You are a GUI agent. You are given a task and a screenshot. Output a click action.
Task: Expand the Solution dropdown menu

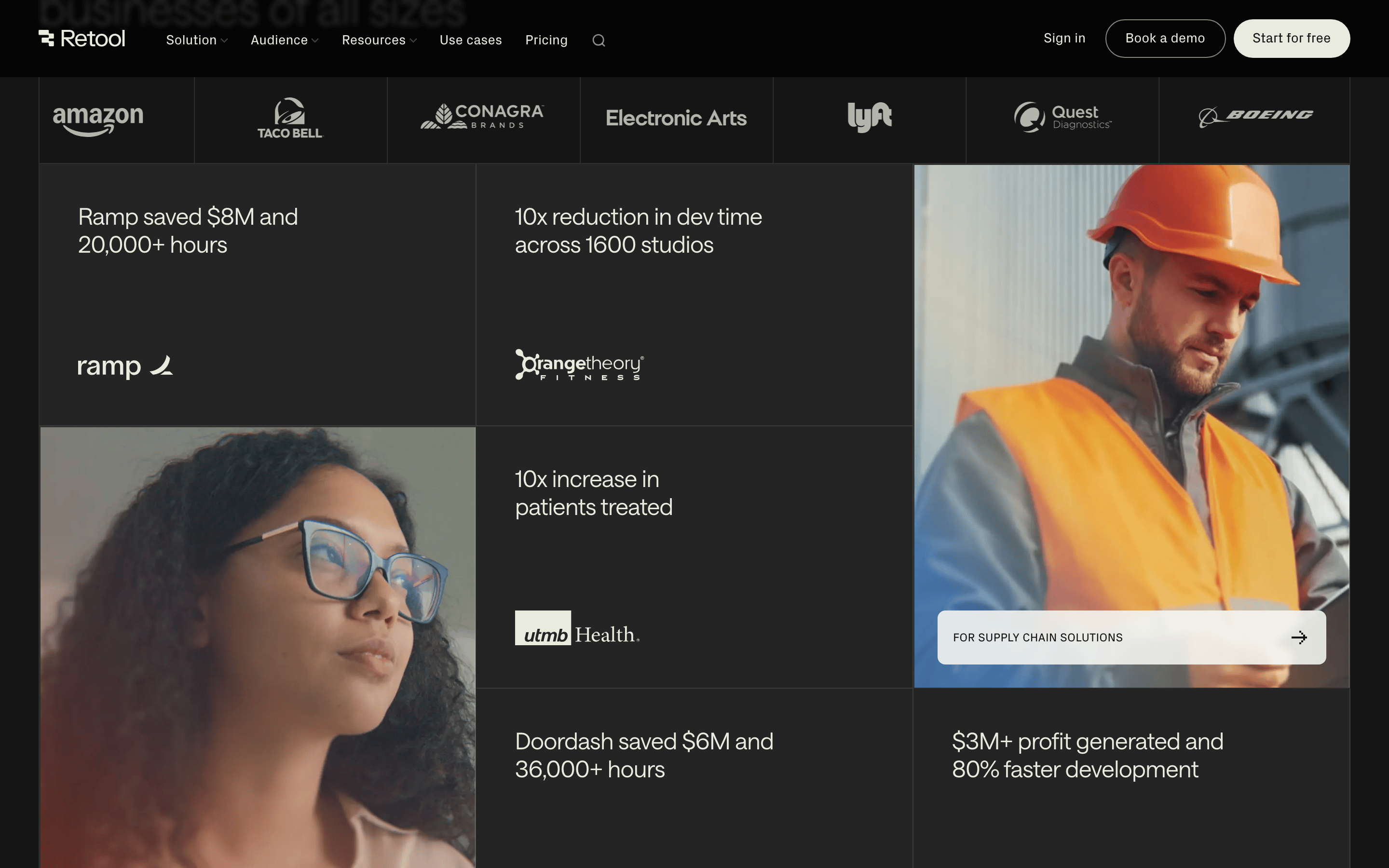point(197,40)
